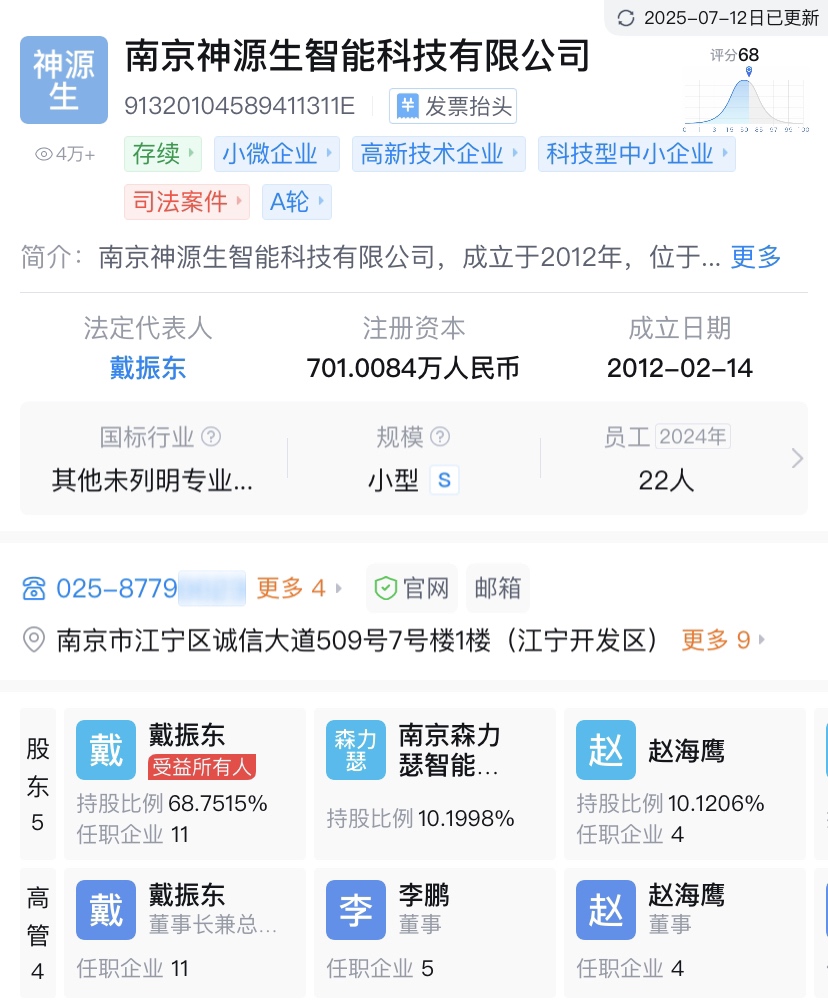Viewport: 828px width, 1006px height.
Task: Select the company name 南京神源生智能科技有限公司 title
Action: [x=357, y=56]
